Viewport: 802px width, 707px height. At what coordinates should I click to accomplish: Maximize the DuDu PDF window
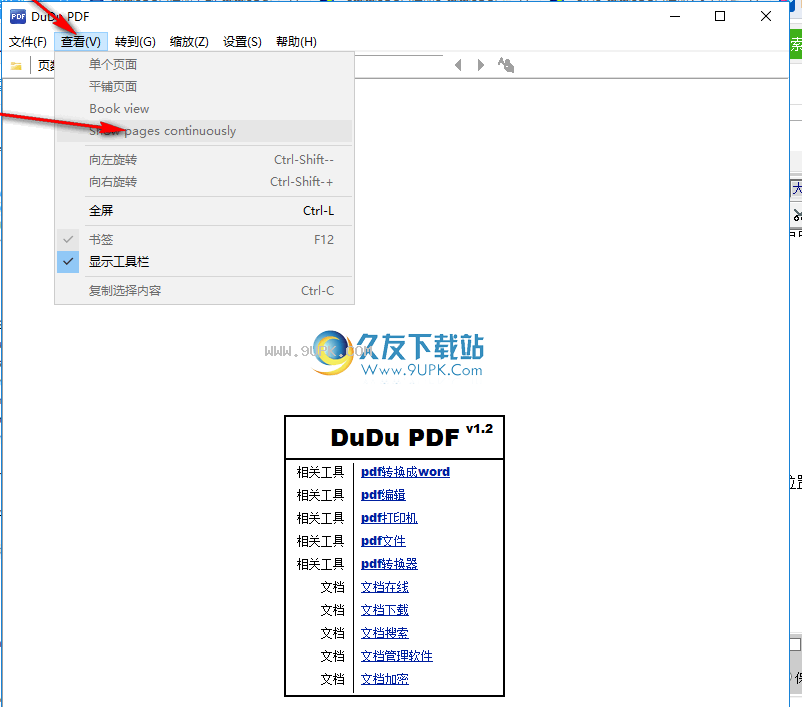pos(720,16)
